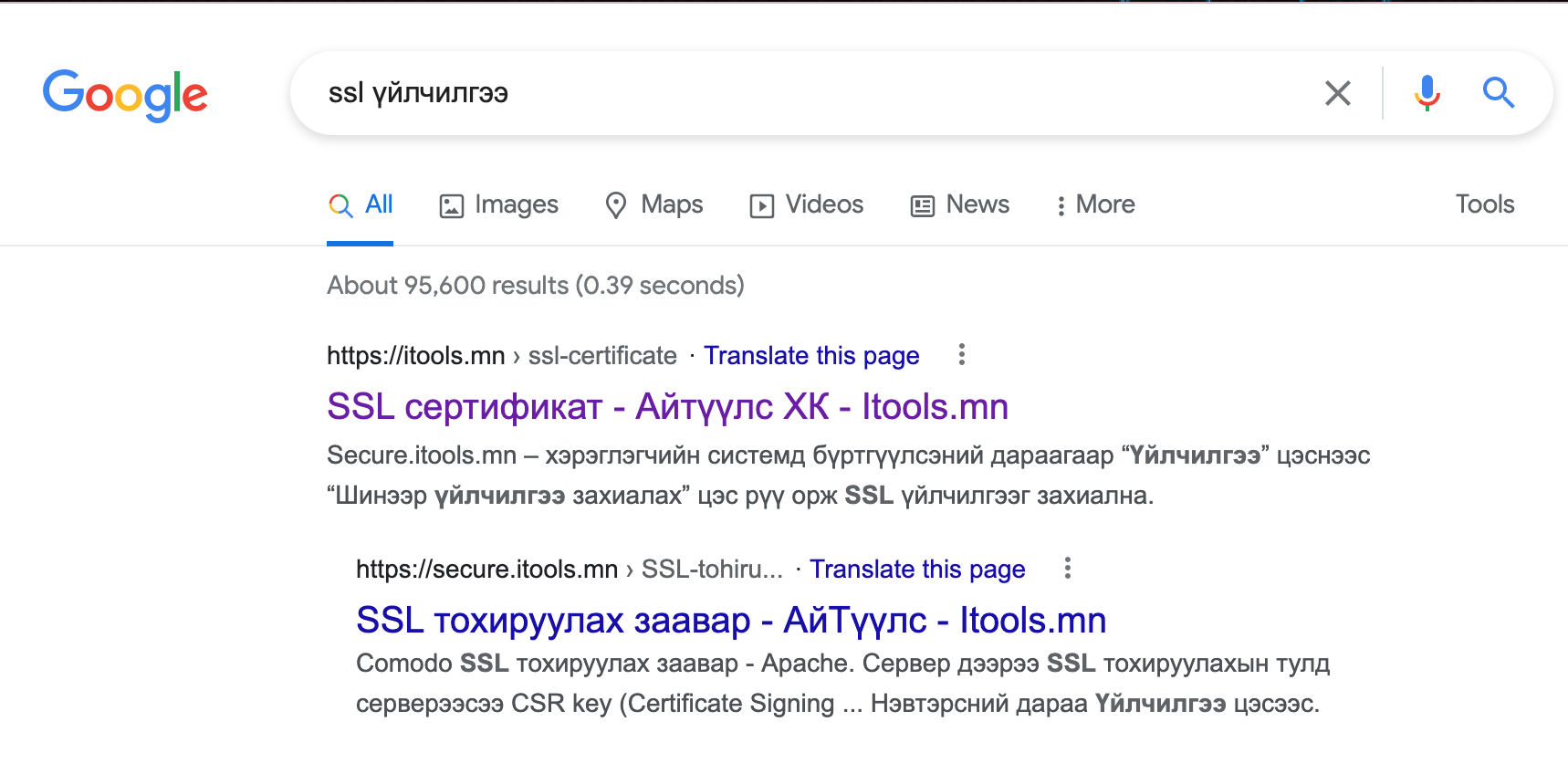The height and width of the screenshot is (774, 1568).
Task: Select the All results tab
Action: (x=361, y=204)
